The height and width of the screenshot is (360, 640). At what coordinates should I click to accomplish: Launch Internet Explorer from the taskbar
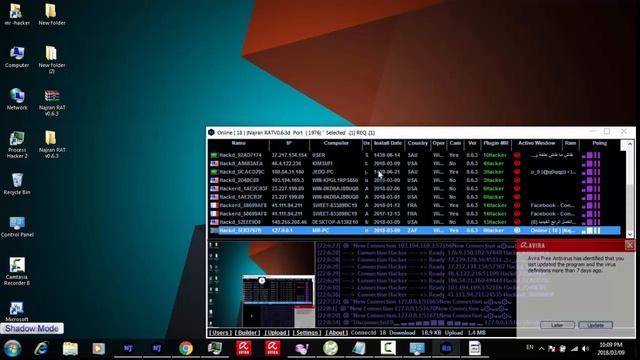pos(41,349)
